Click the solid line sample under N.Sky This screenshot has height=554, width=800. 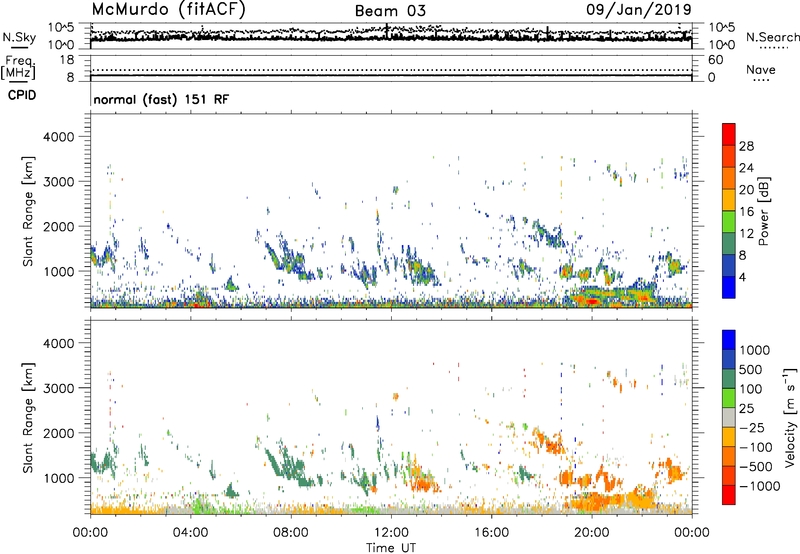tap(19, 48)
